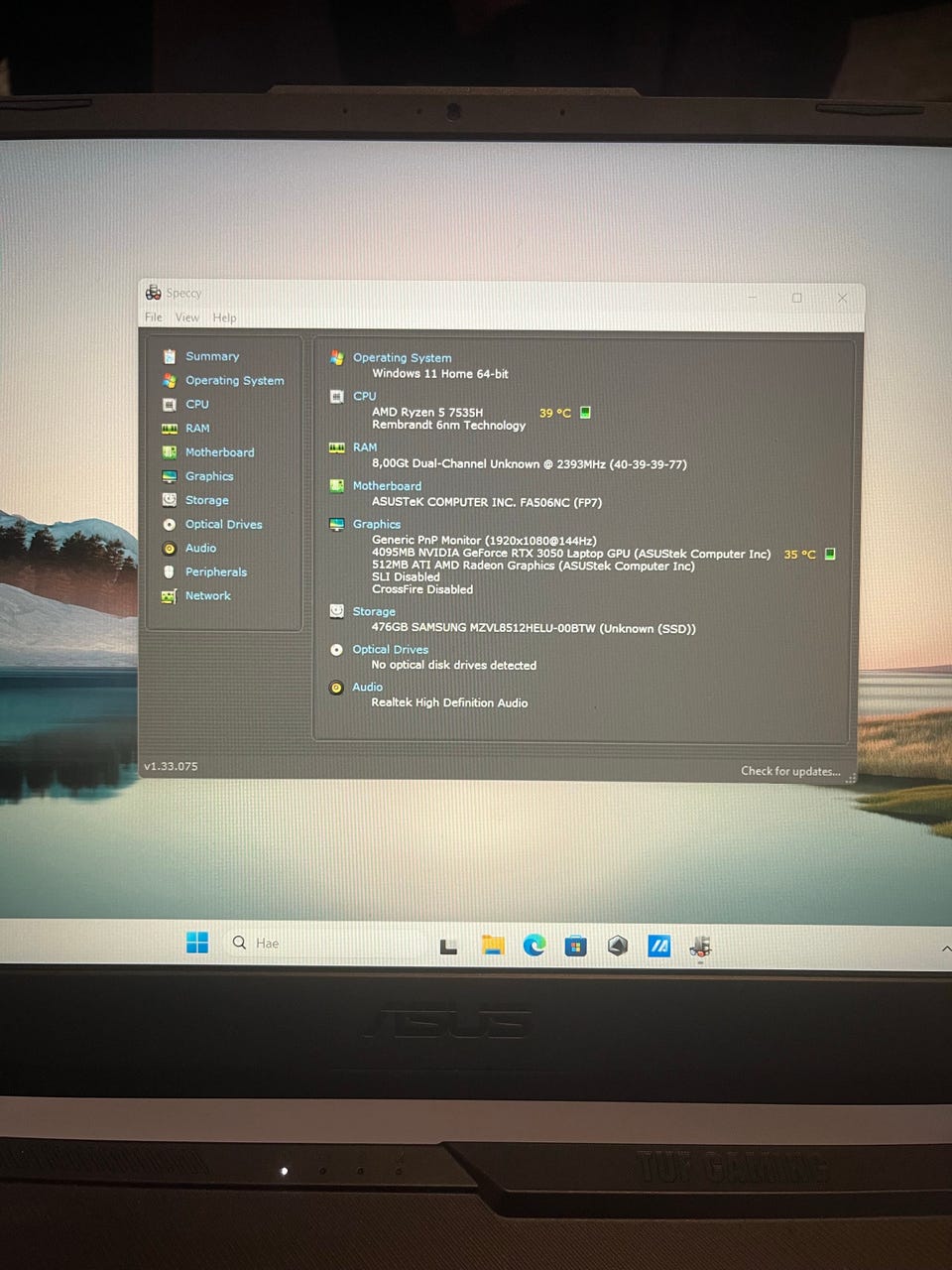Image resolution: width=952 pixels, height=1270 pixels.
Task: Click the Audio speaker icon in sidebar
Action: pyautogui.click(x=170, y=548)
